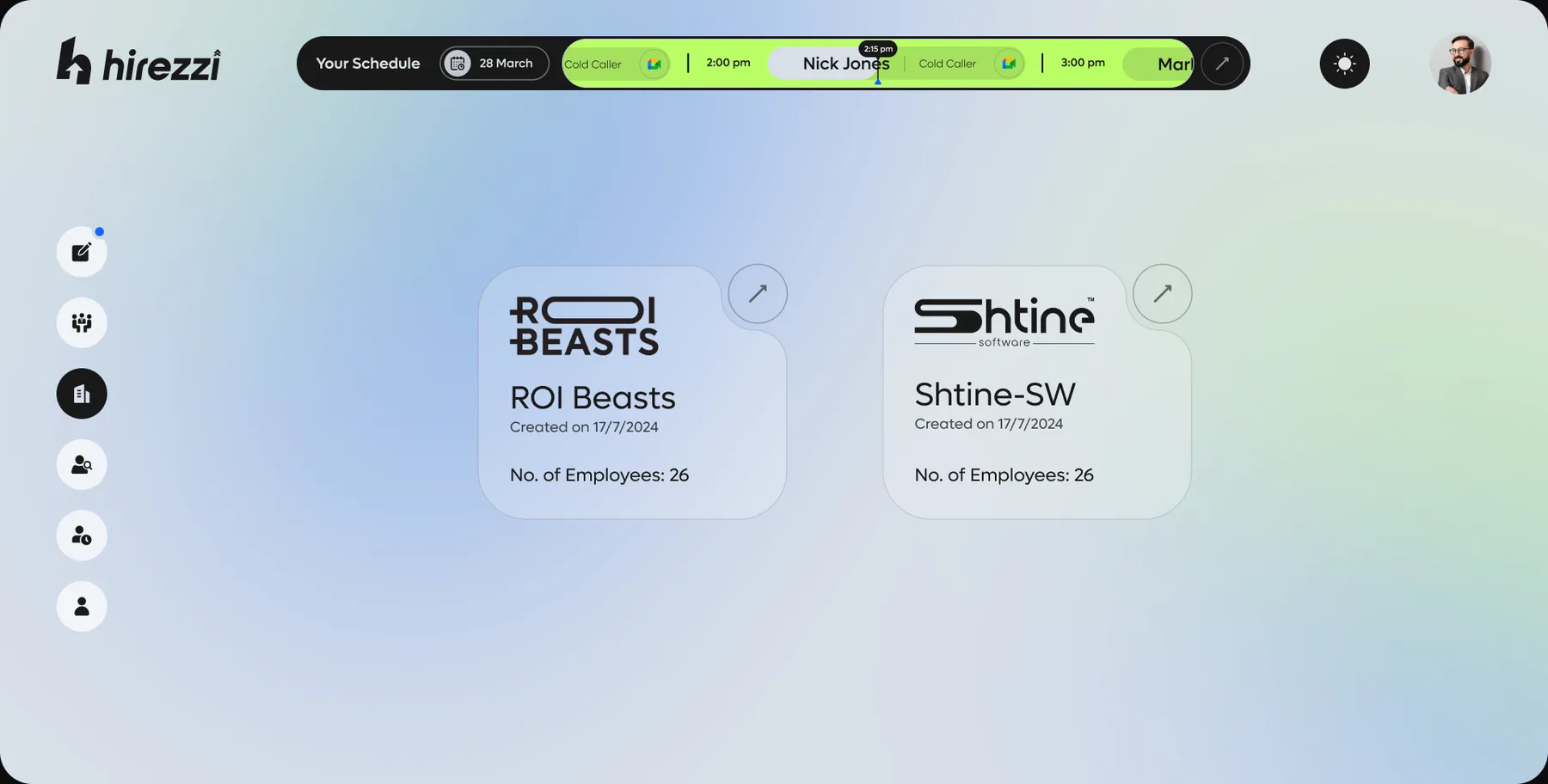Screen dimensions: 1548x784
Task: Click the 3:00 pm time label
Action: (x=1083, y=63)
